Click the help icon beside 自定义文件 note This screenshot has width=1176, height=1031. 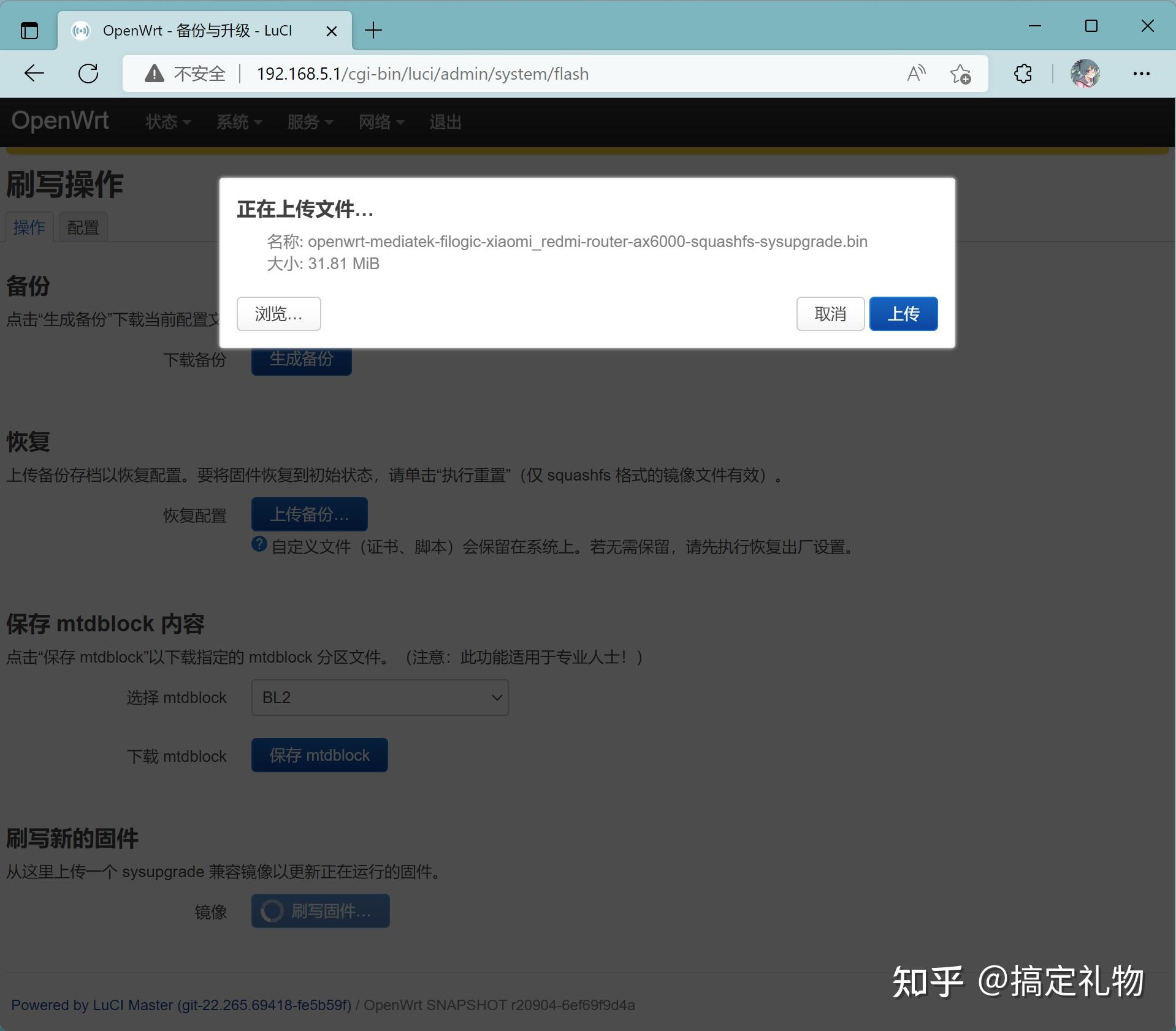pyautogui.click(x=259, y=545)
